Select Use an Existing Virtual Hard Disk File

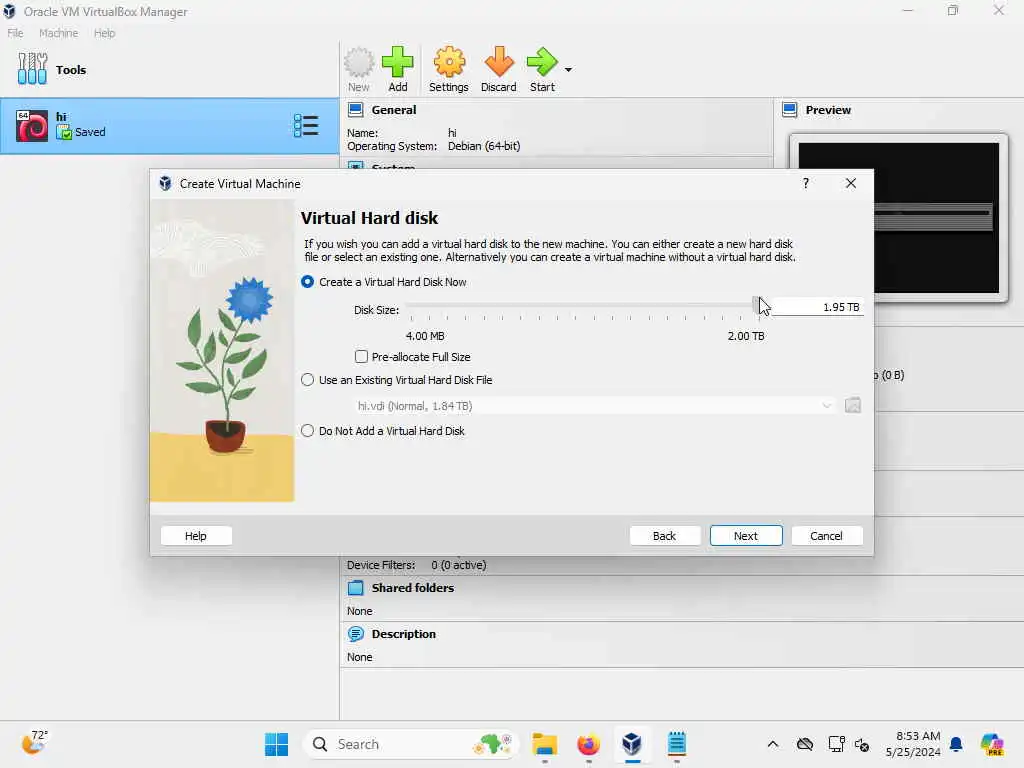pos(308,380)
